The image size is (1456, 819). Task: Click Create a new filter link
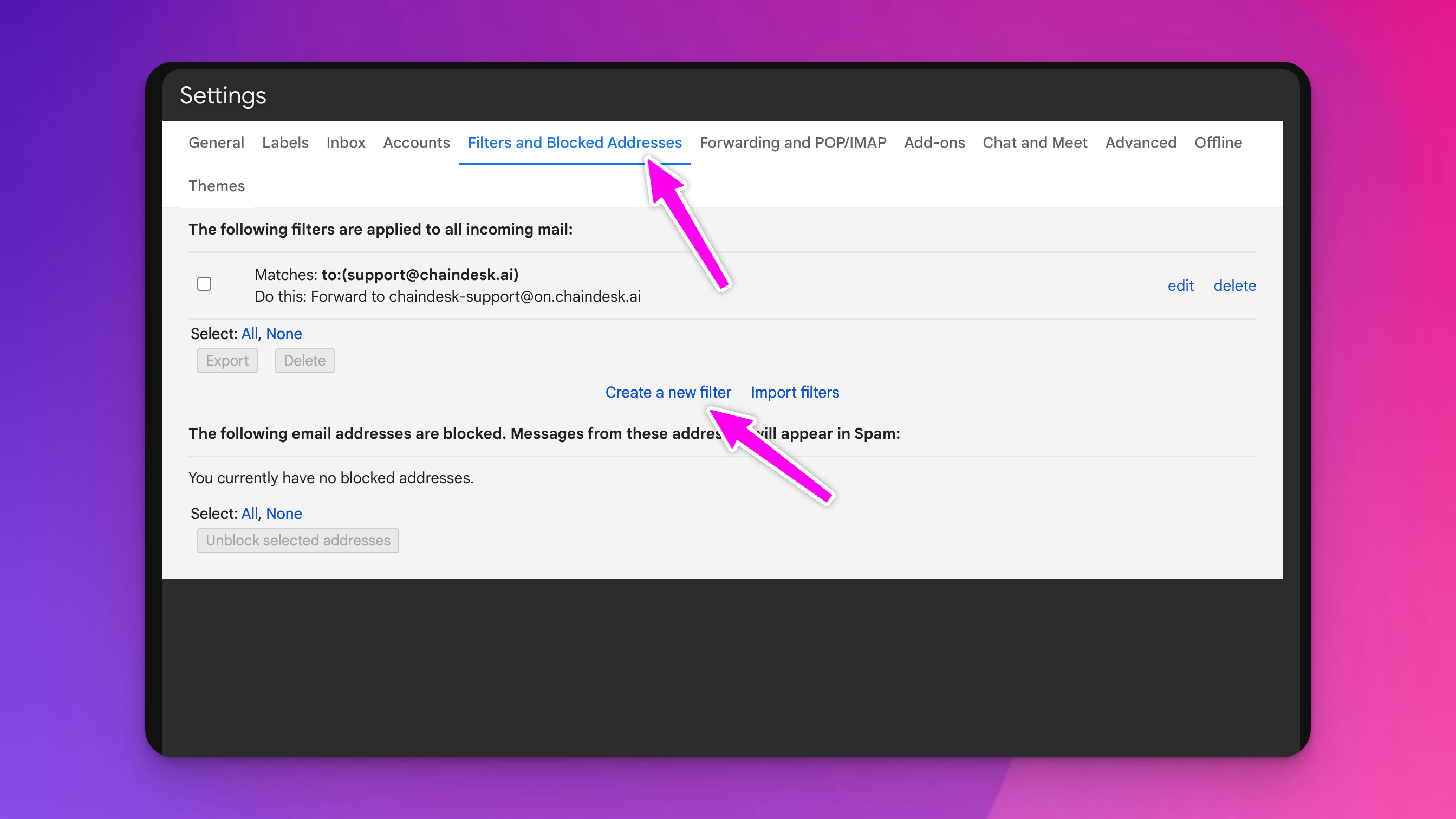667,392
